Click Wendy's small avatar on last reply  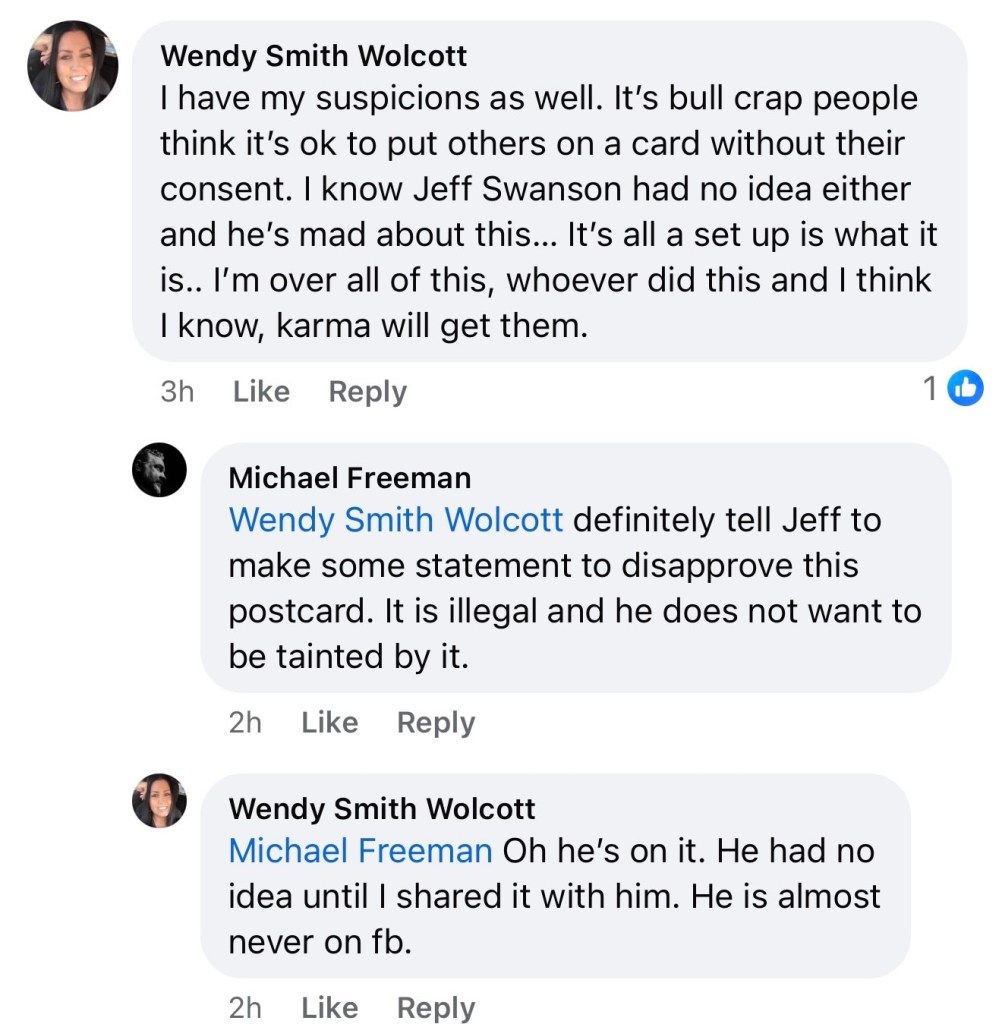(159, 800)
